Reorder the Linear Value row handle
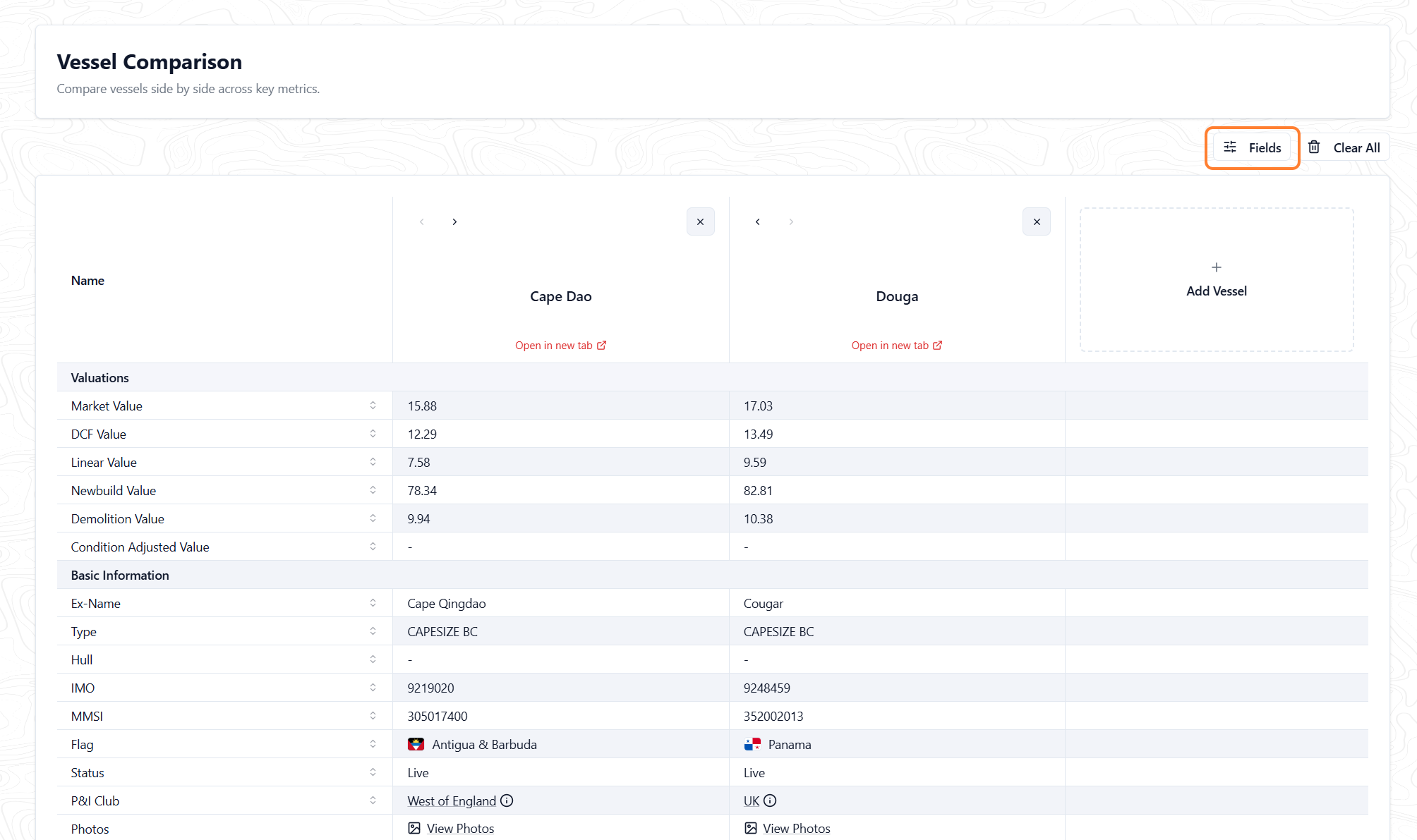 (373, 462)
